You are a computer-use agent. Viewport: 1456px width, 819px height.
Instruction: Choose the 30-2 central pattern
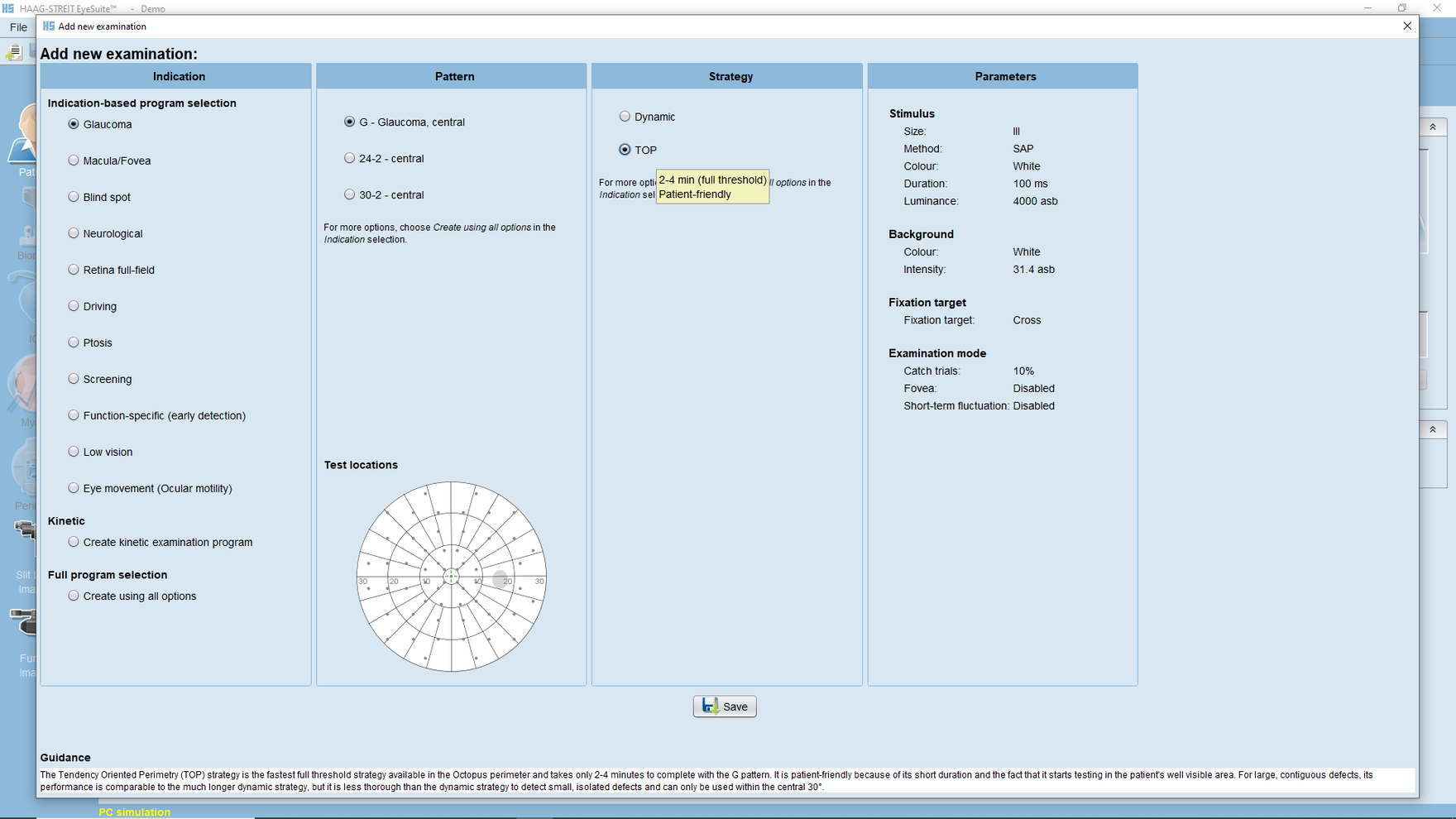pos(350,194)
